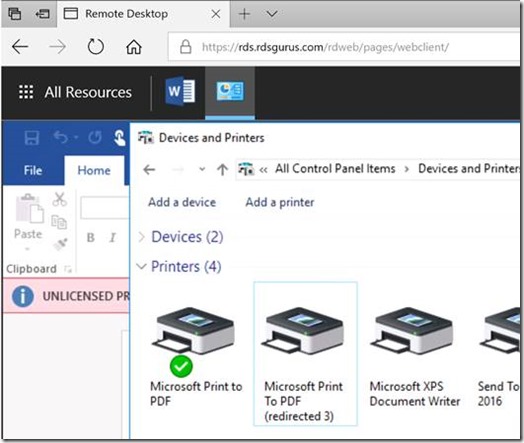Click All Control Panel Items breadcrumb
524x443 pixels.
[x=335, y=169]
